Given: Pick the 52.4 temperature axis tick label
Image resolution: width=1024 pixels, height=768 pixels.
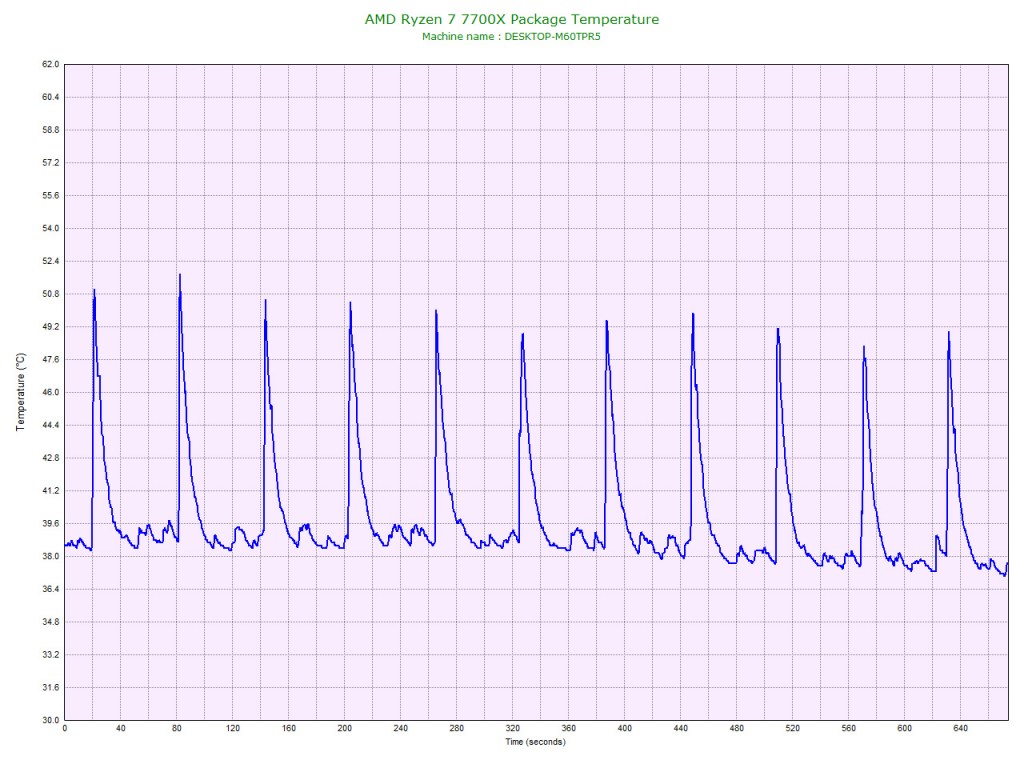Looking at the screenshot, I should pos(49,261).
